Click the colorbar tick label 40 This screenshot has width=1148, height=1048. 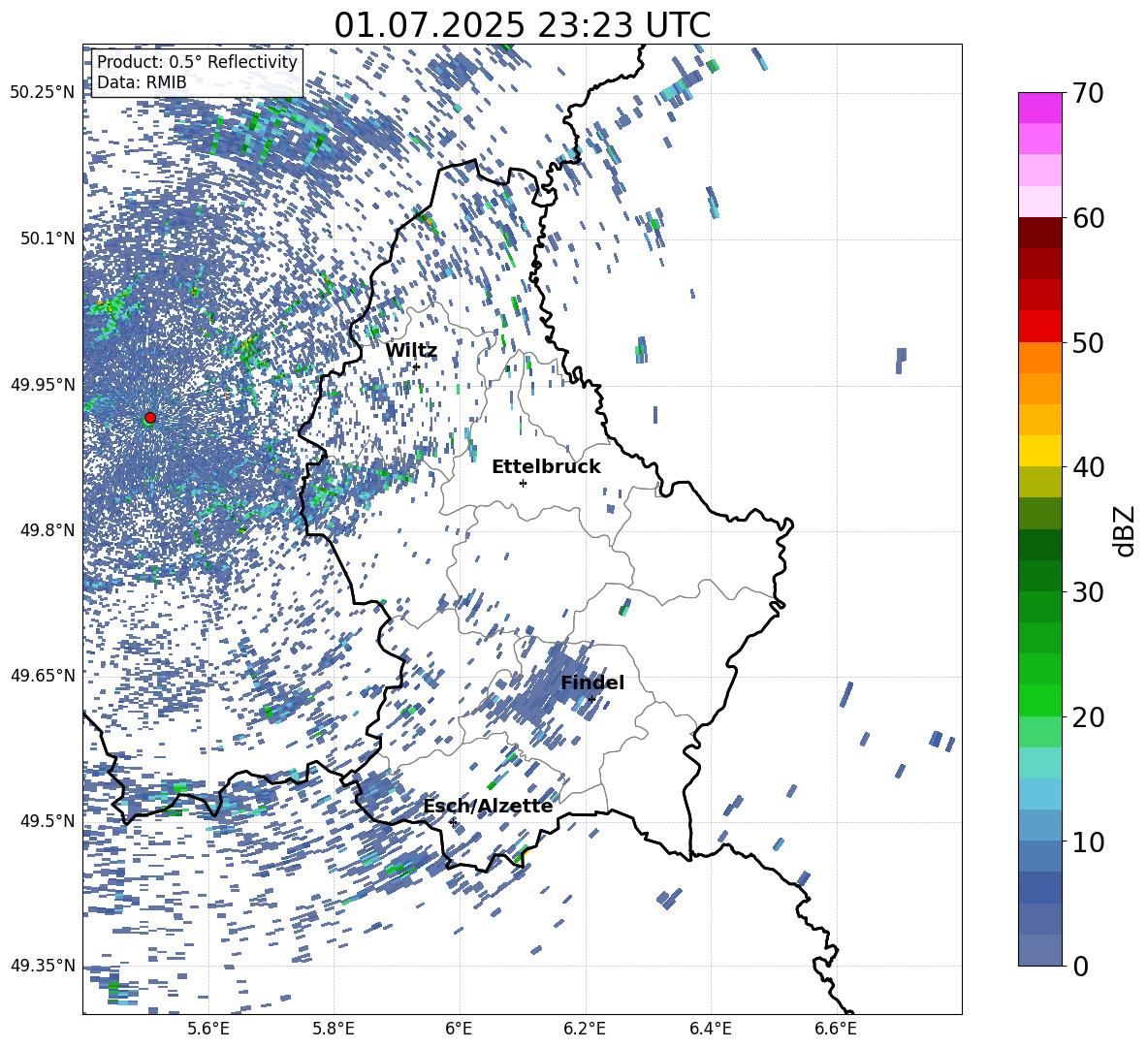coord(1088,467)
